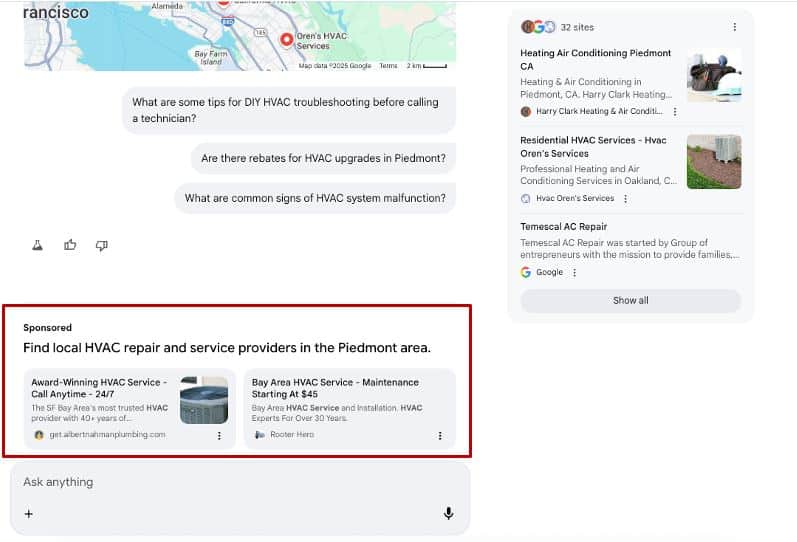Select the common signs of HVAC malfunction suggestion
The width and height of the screenshot is (797, 542).
click(x=315, y=198)
